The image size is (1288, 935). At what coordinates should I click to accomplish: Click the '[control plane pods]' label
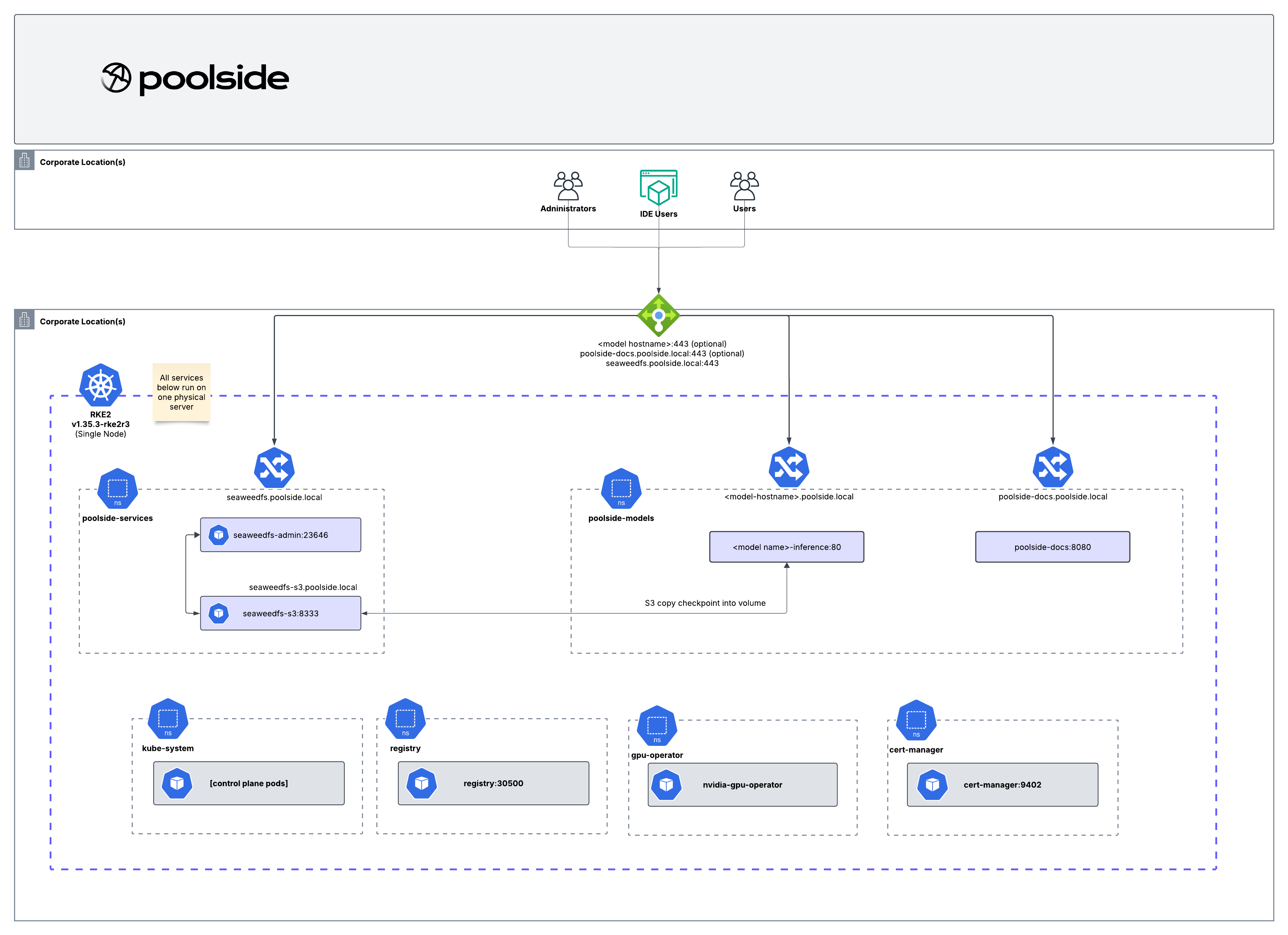pos(249,784)
